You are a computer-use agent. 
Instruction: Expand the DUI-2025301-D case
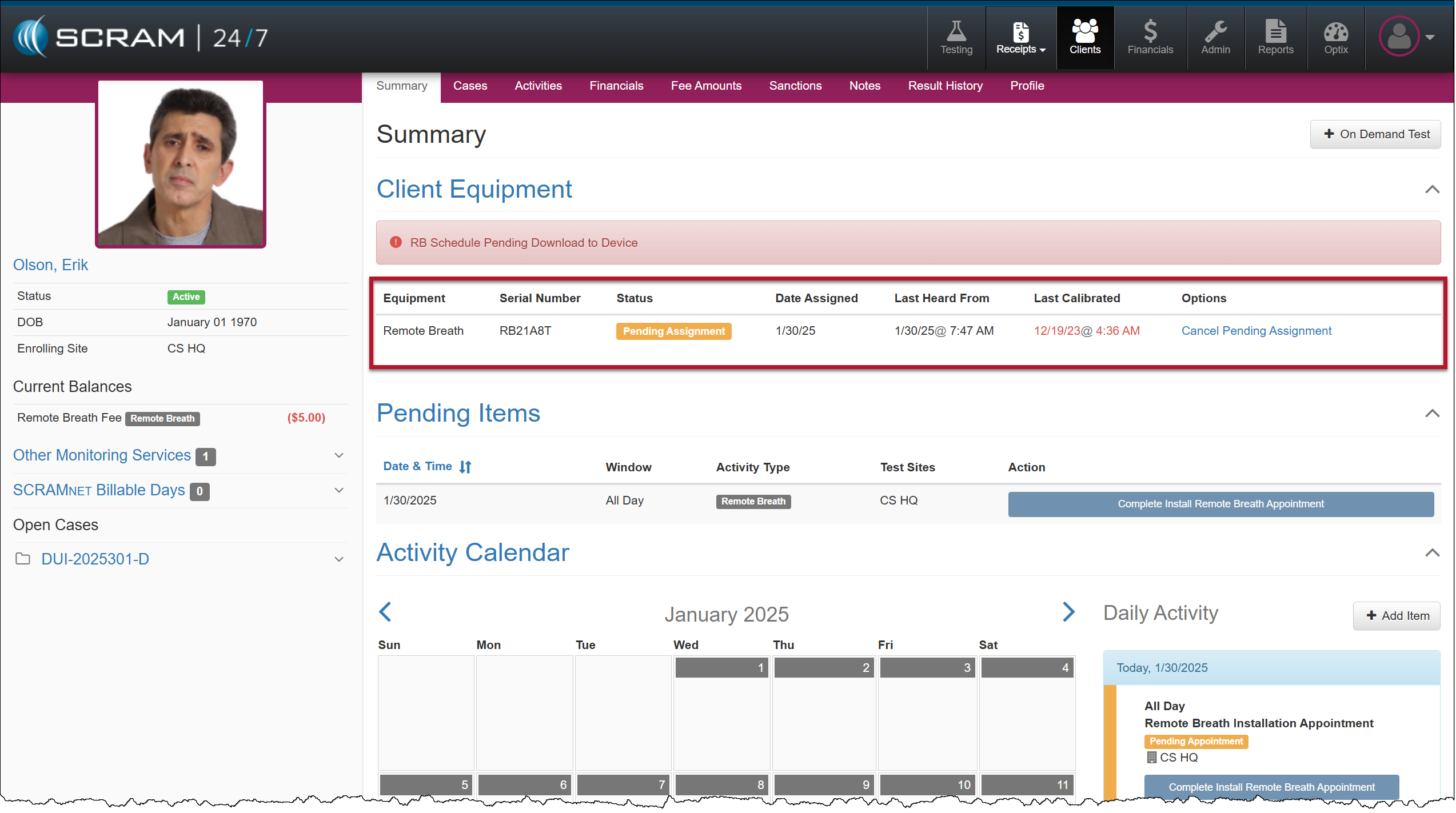pyautogui.click(x=338, y=559)
